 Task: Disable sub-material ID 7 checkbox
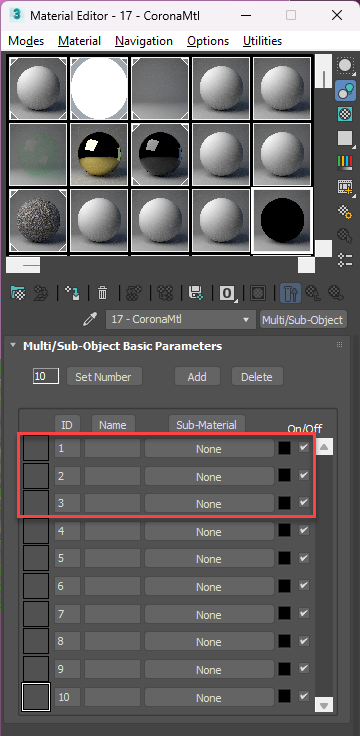(304, 614)
